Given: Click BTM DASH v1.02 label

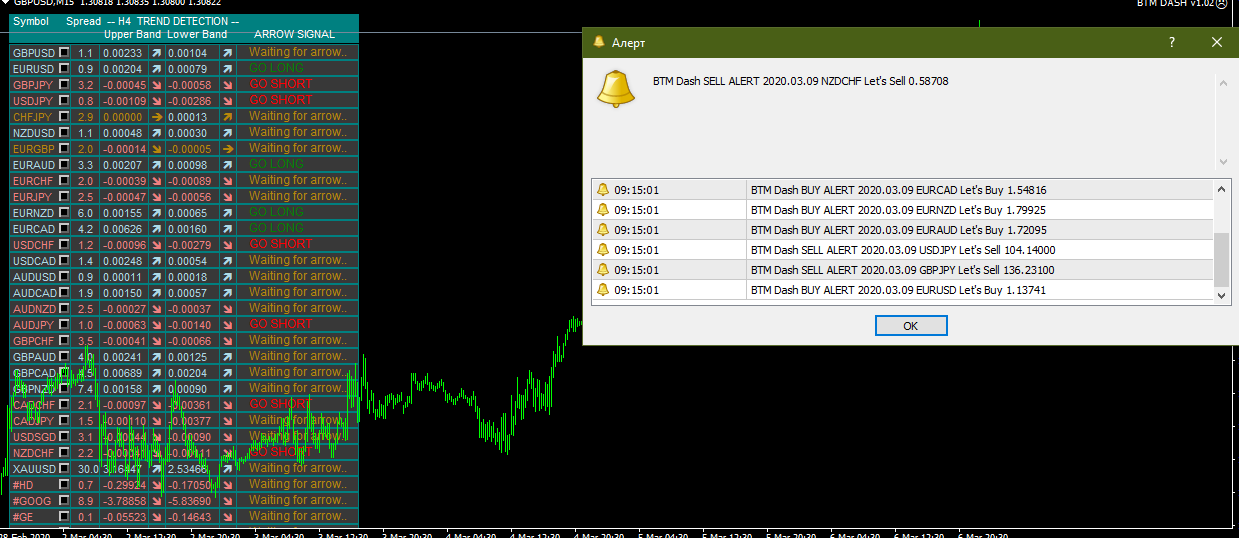Looking at the screenshot, I should (1176, 3).
